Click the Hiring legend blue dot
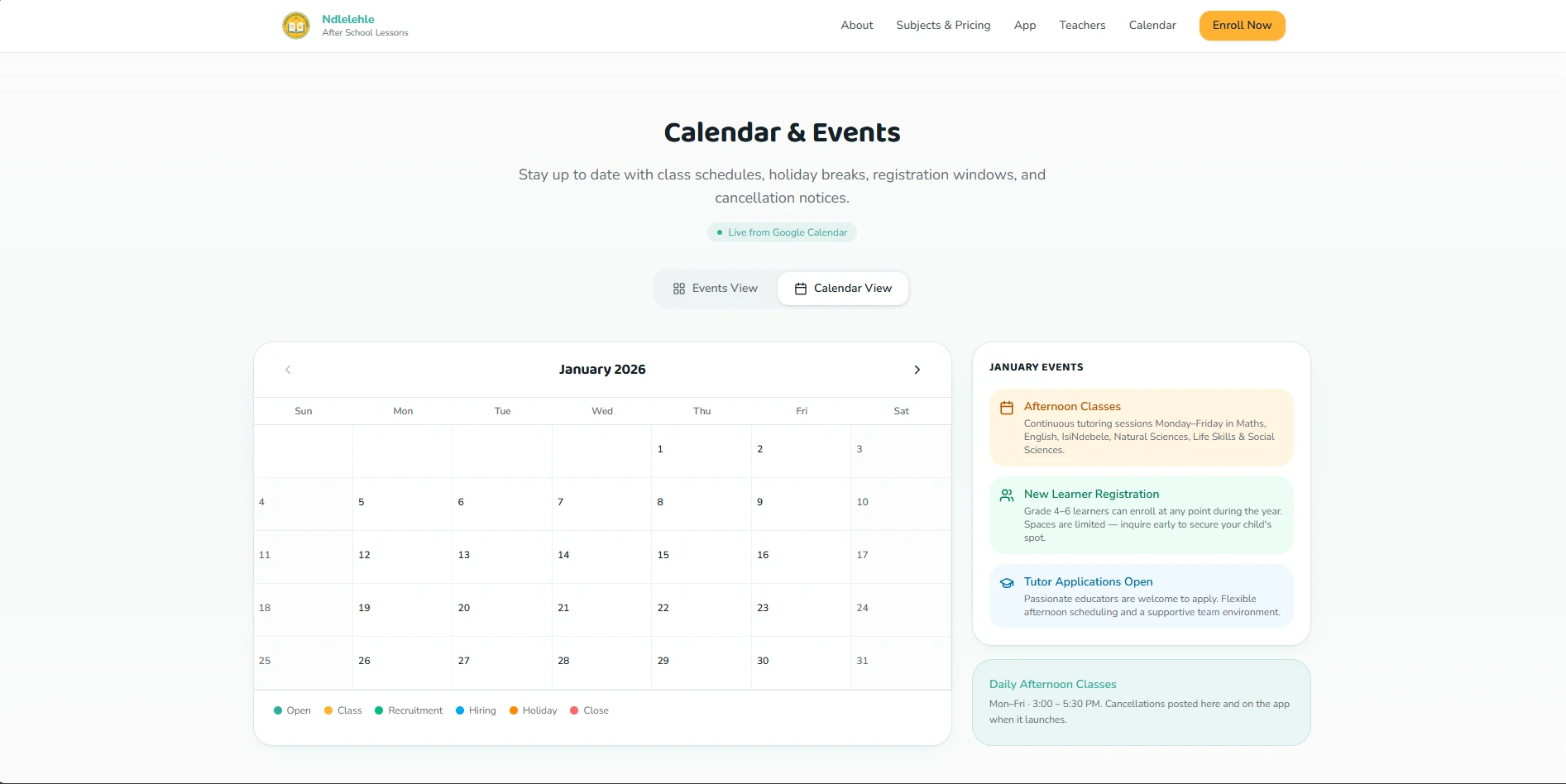Viewport: 1566px width, 784px height. (460, 710)
